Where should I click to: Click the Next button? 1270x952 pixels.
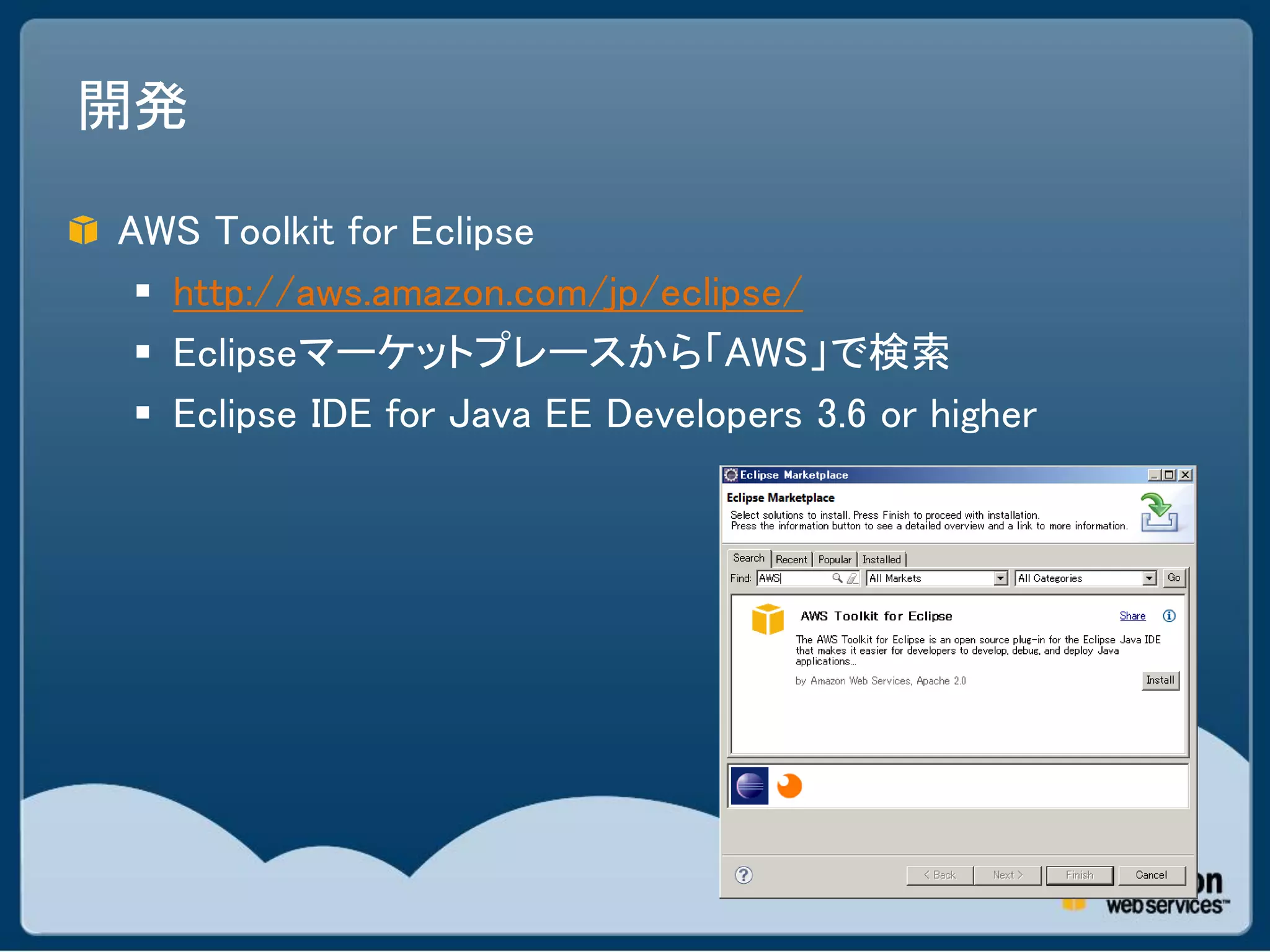pyautogui.click(x=1007, y=875)
